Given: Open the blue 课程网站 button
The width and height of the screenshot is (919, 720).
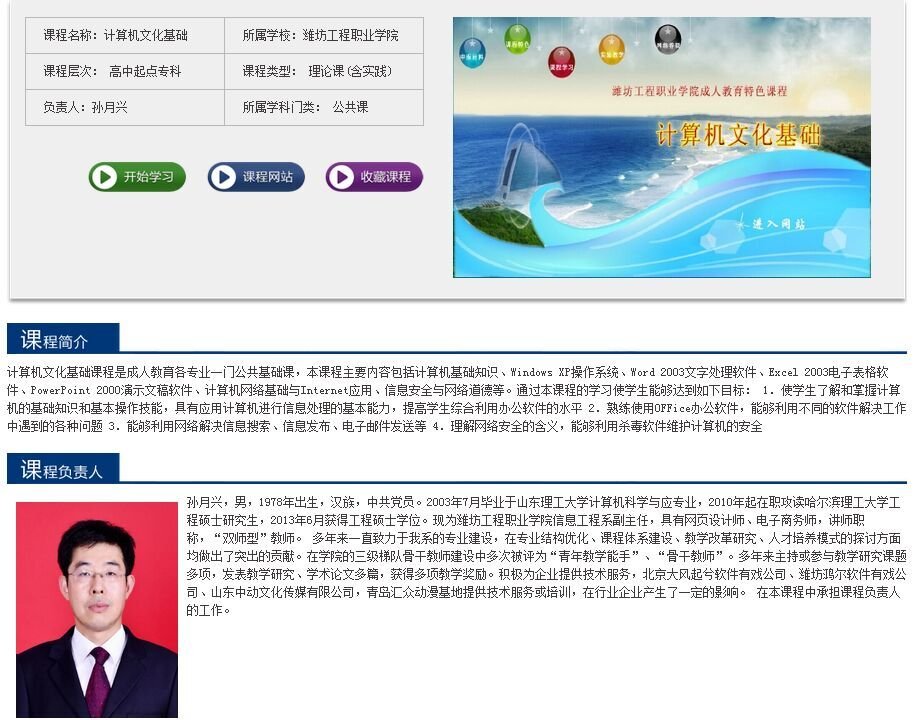Looking at the screenshot, I should click(256, 177).
